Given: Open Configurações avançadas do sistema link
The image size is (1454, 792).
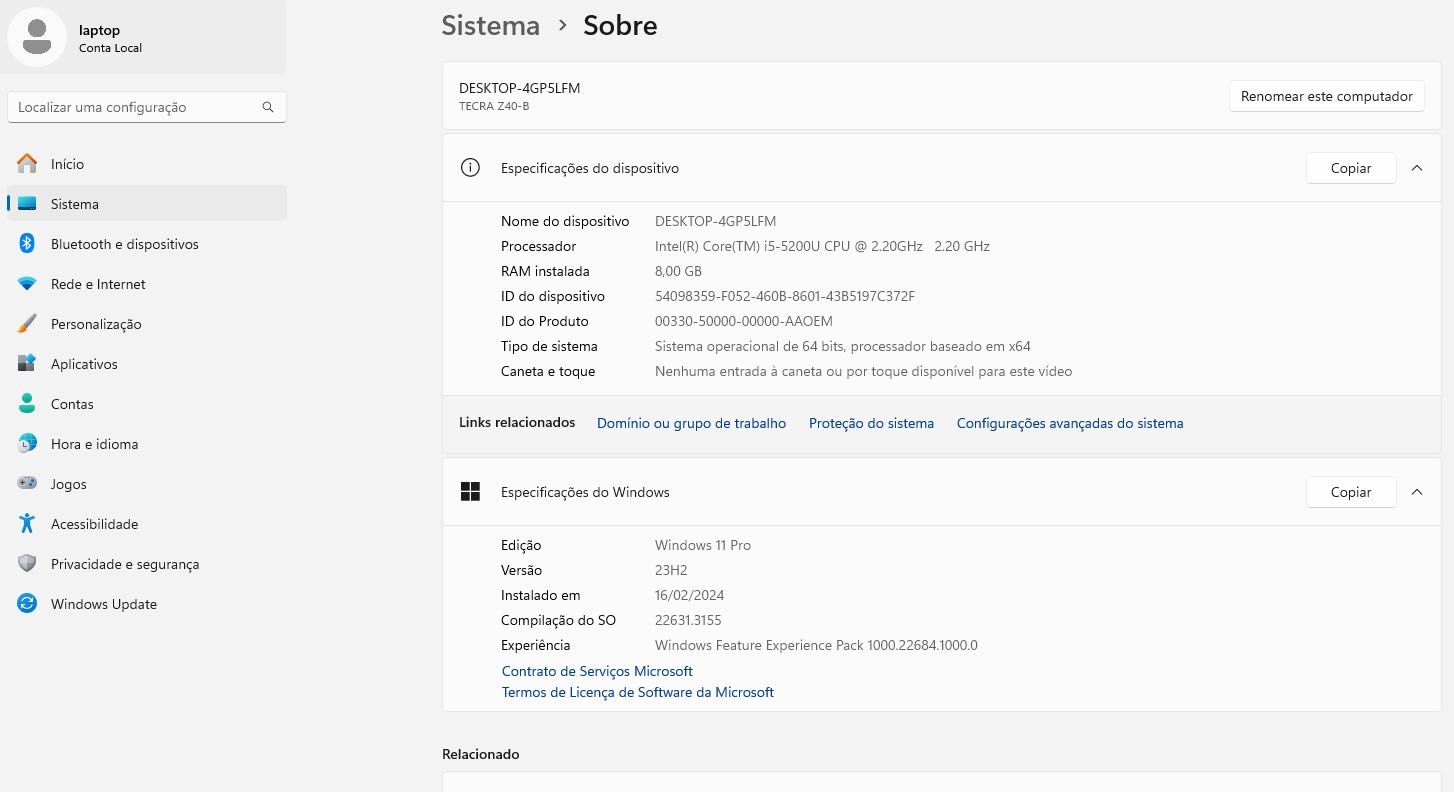Looking at the screenshot, I should (x=1070, y=423).
